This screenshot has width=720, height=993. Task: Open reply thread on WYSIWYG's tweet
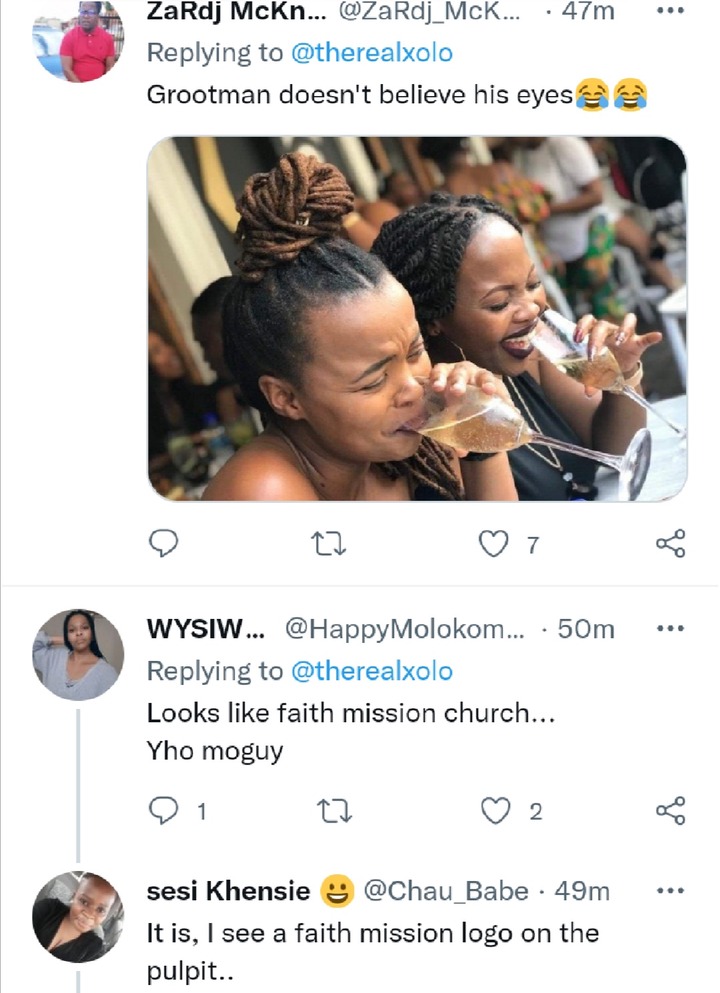coord(163,811)
